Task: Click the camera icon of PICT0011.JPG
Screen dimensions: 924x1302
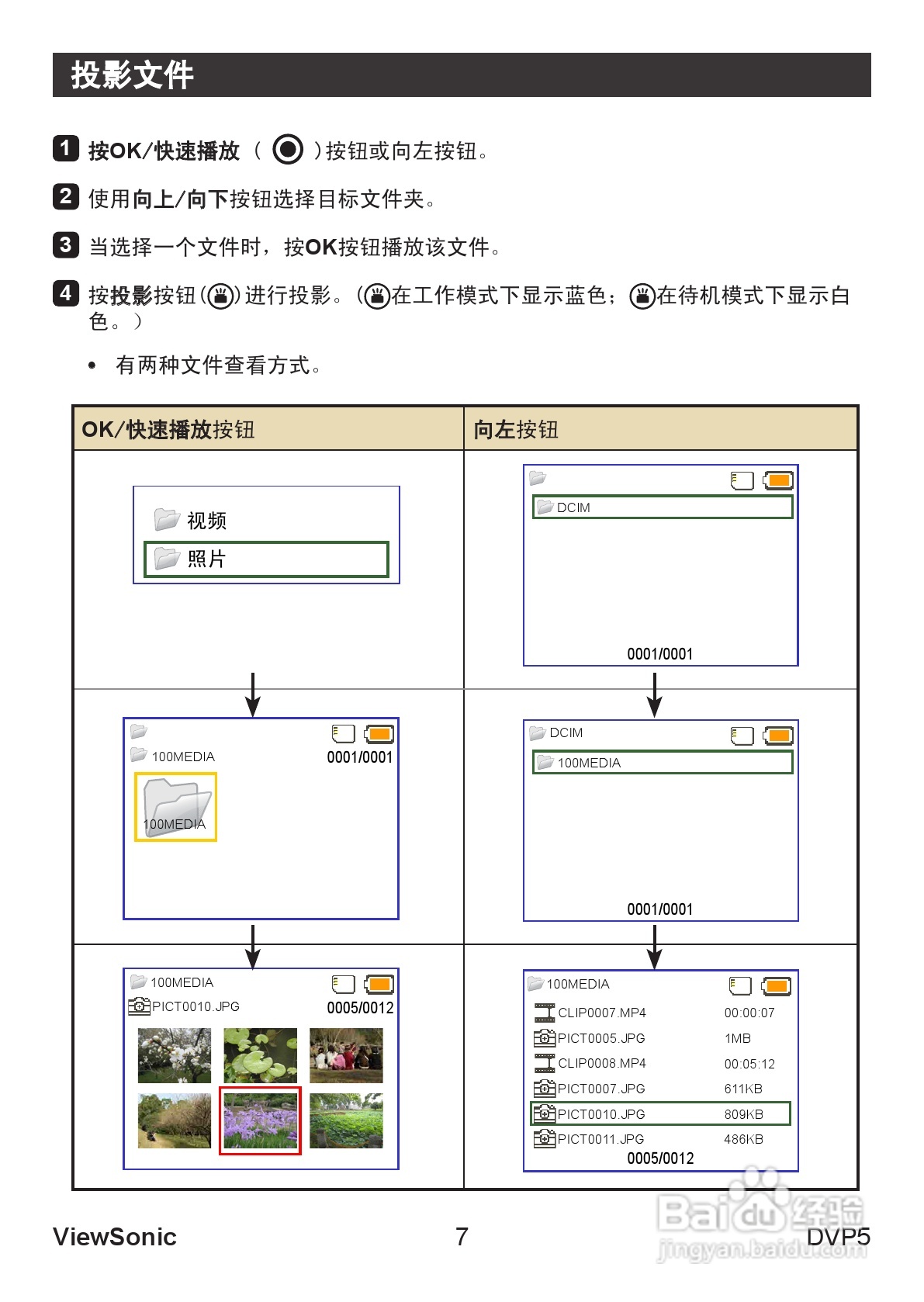Action: click(545, 1139)
